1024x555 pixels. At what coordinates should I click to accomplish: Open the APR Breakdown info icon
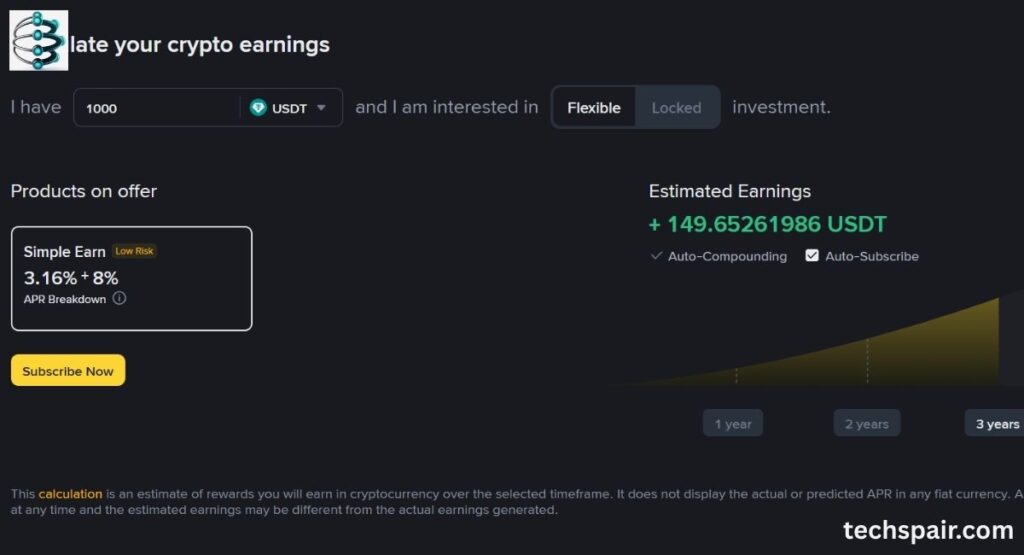point(119,298)
